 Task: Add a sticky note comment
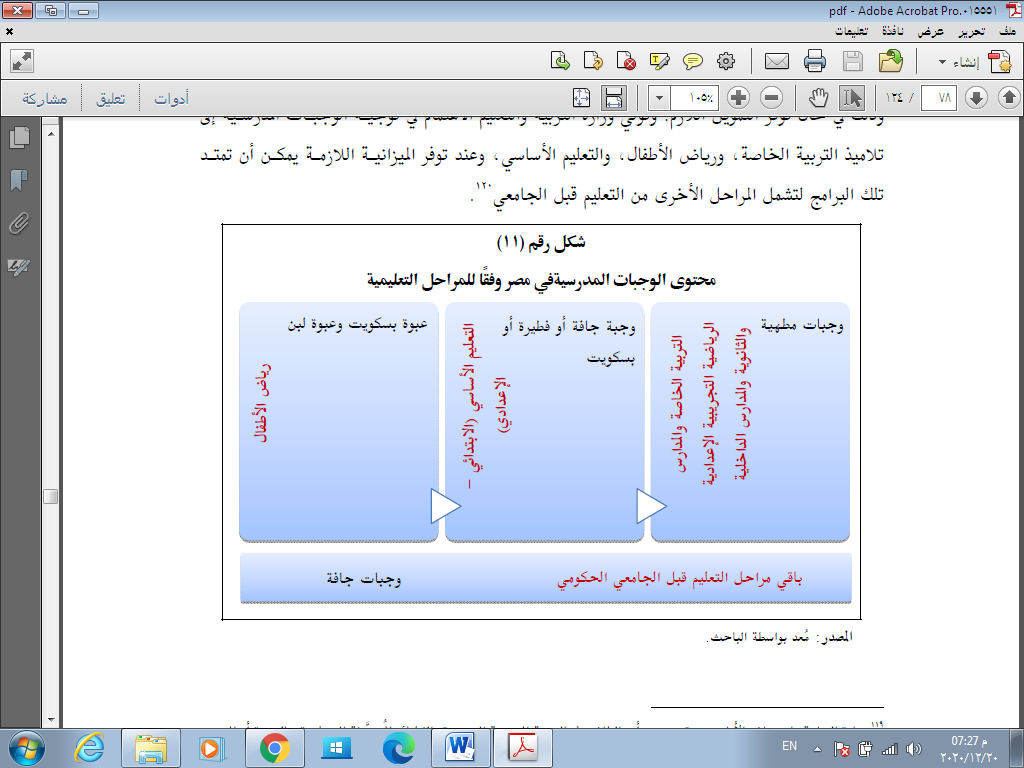click(x=692, y=61)
